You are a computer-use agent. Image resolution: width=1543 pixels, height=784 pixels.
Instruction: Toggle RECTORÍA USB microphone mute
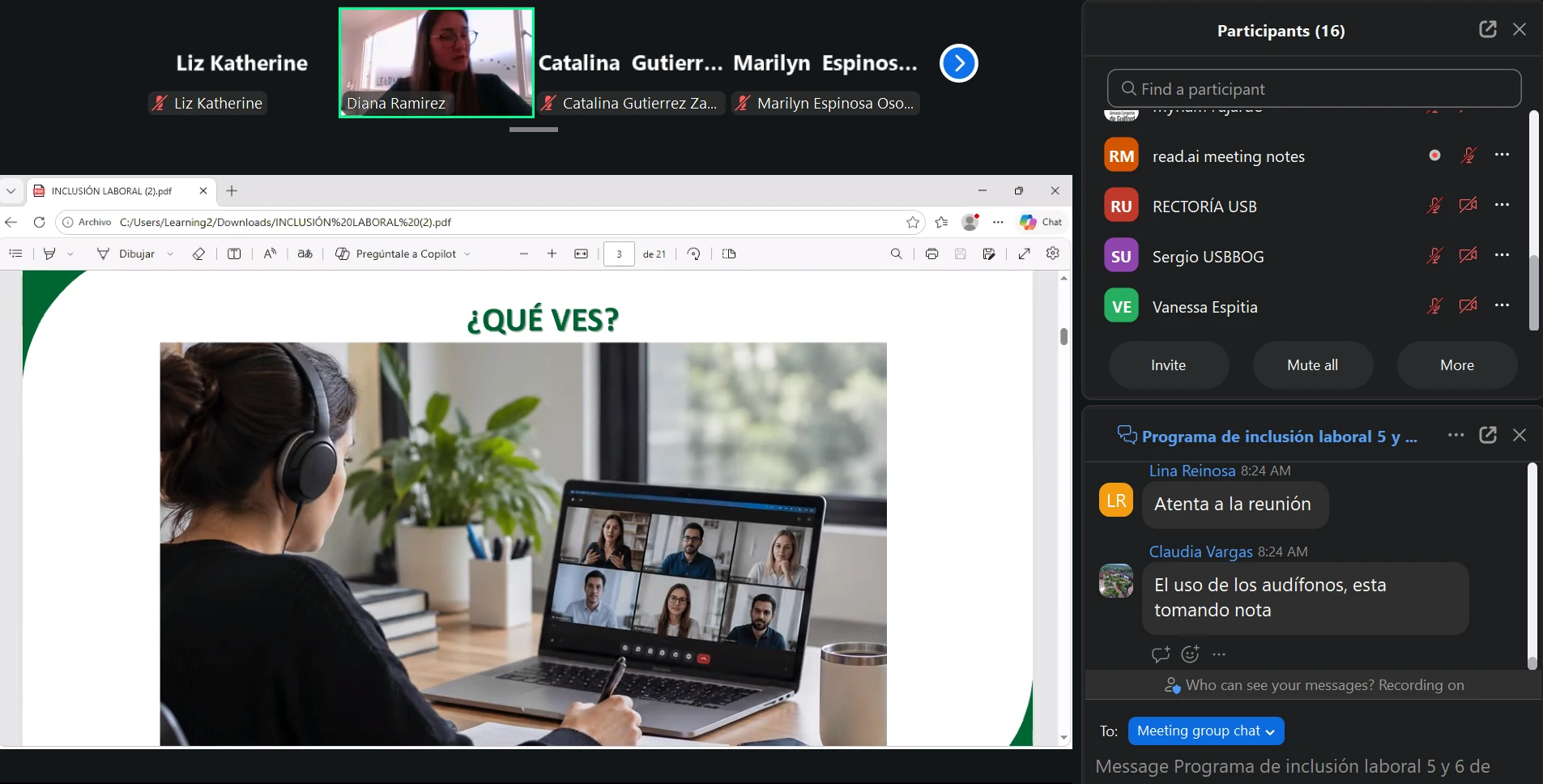pos(1434,206)
